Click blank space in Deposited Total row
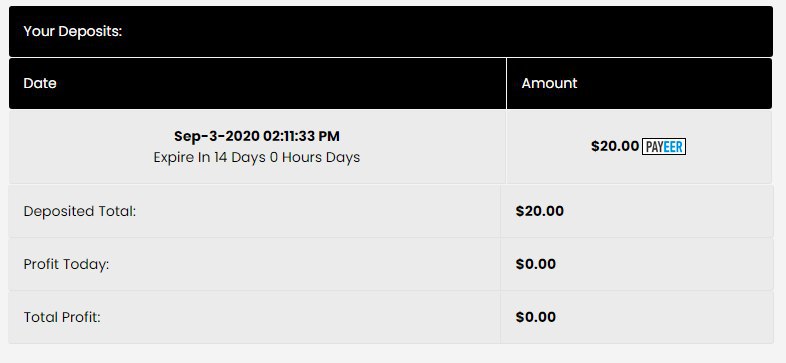Screen dimensions: 786x363 pyautogui.click(x=316, y=211)
